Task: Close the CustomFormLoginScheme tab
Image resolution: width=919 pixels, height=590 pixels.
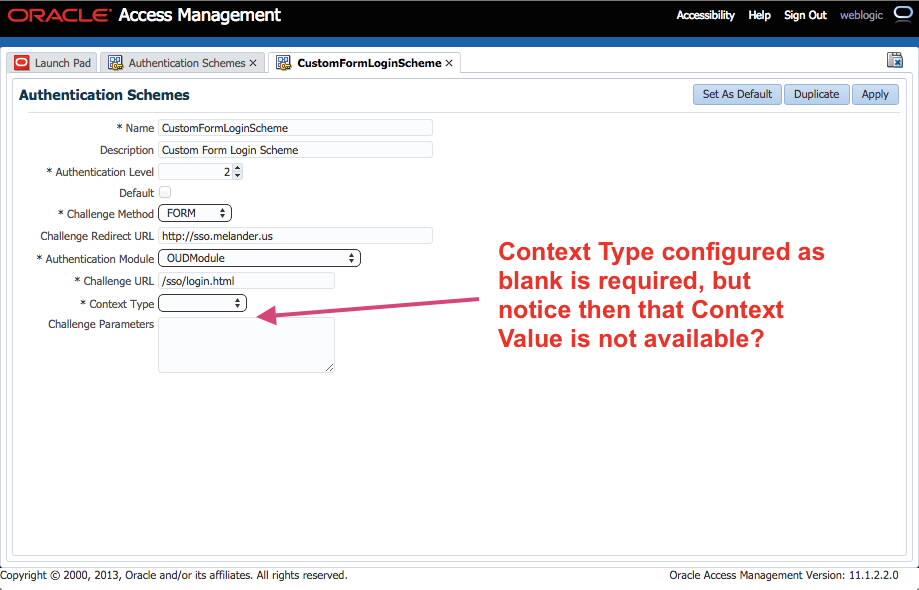Action: pyautogui.click(x=449, y=62)
